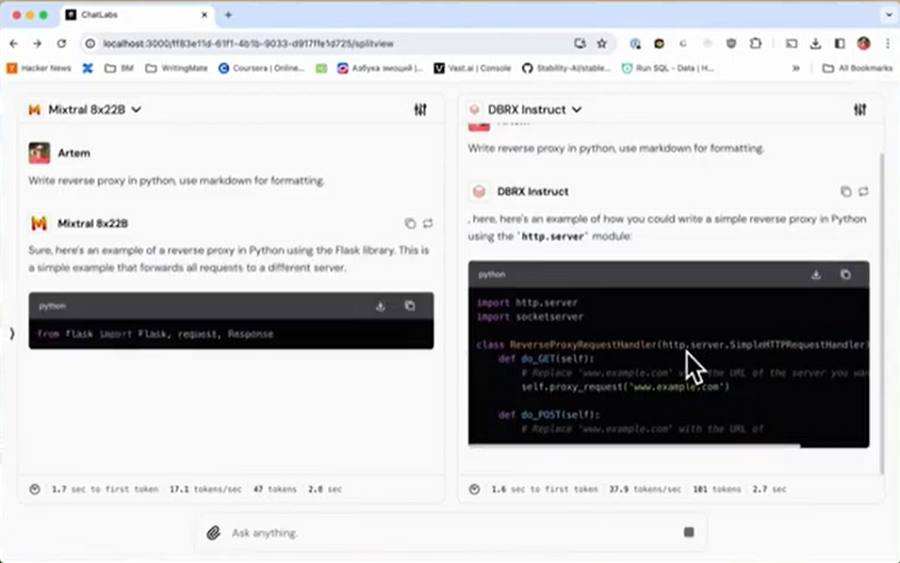Click the DBRX panel vertical scrollbar
Viewport: 900px width, 563px height.
882,313
